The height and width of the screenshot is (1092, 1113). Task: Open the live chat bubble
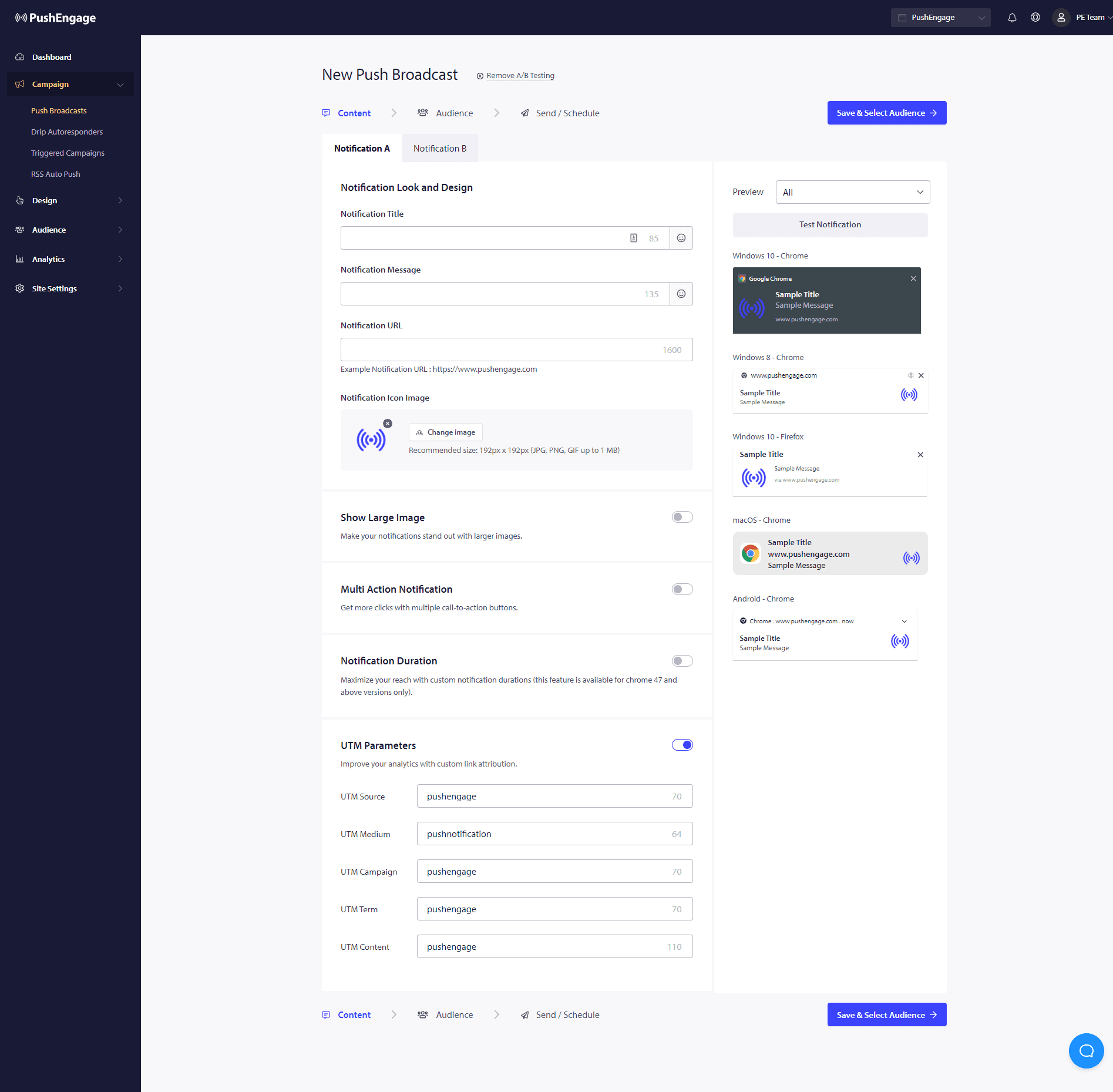coord(1086,1051)
